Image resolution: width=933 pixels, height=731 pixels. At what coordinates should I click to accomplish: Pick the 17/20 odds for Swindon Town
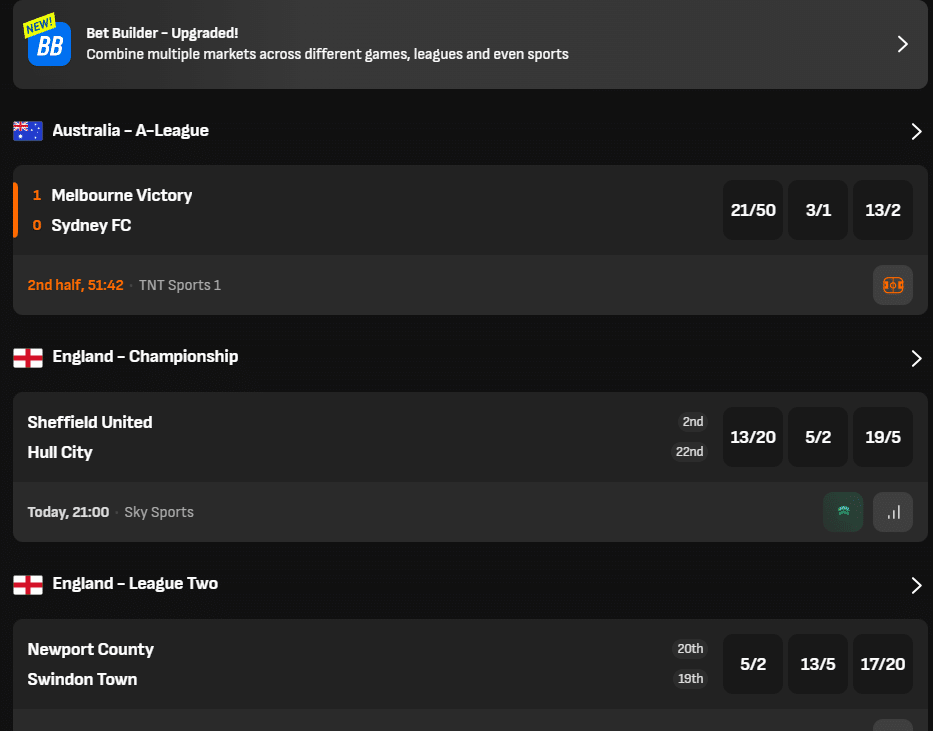(883, 664)
